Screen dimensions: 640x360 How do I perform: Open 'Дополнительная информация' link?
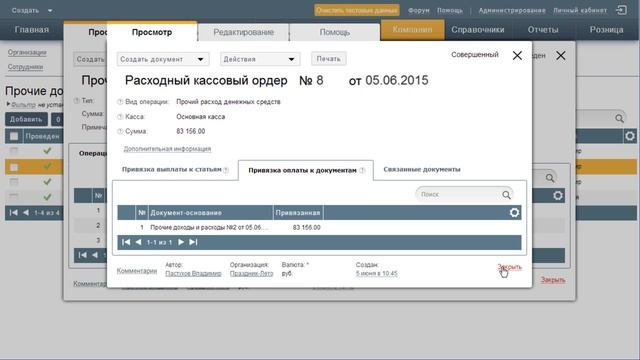[x=167, y=149]
